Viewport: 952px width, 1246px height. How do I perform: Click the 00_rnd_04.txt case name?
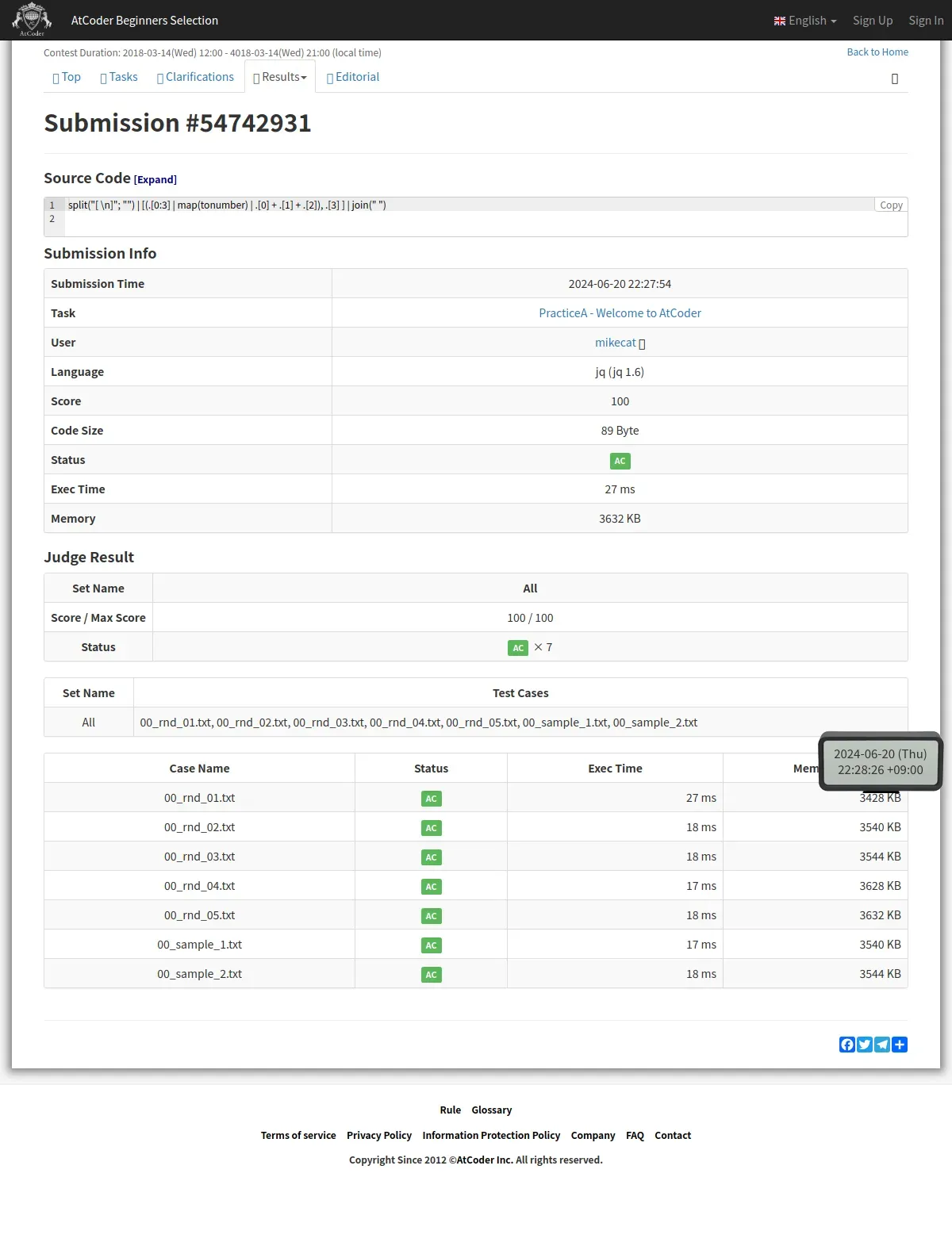pos(199,886)
